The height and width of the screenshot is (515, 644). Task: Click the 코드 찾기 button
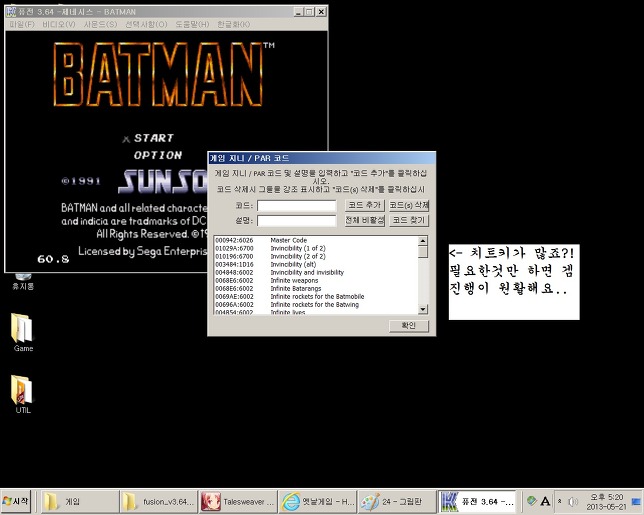click(409, 220)
